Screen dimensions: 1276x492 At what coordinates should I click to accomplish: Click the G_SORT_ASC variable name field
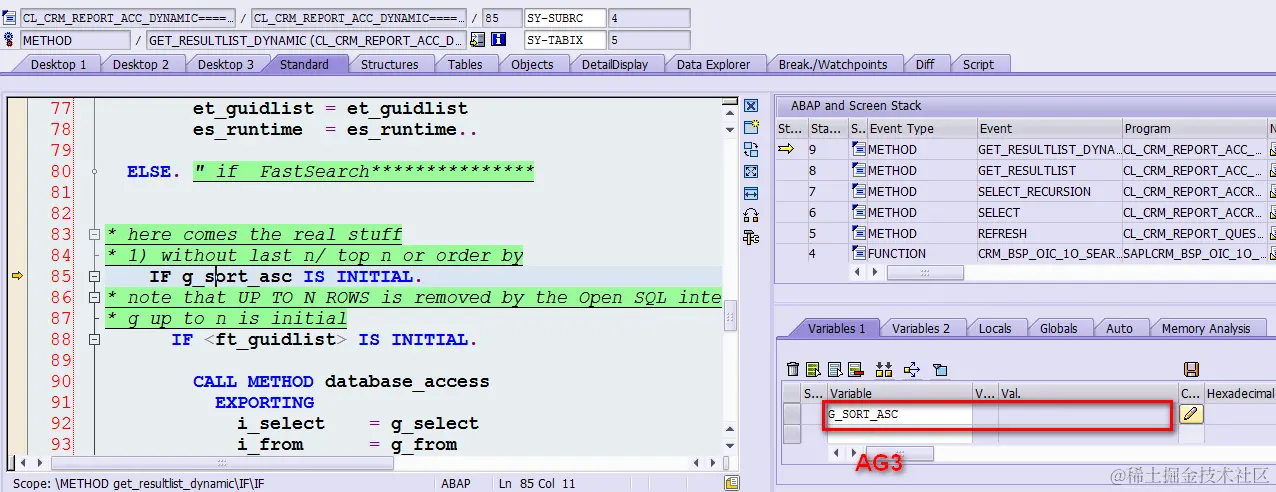(898, 414)
